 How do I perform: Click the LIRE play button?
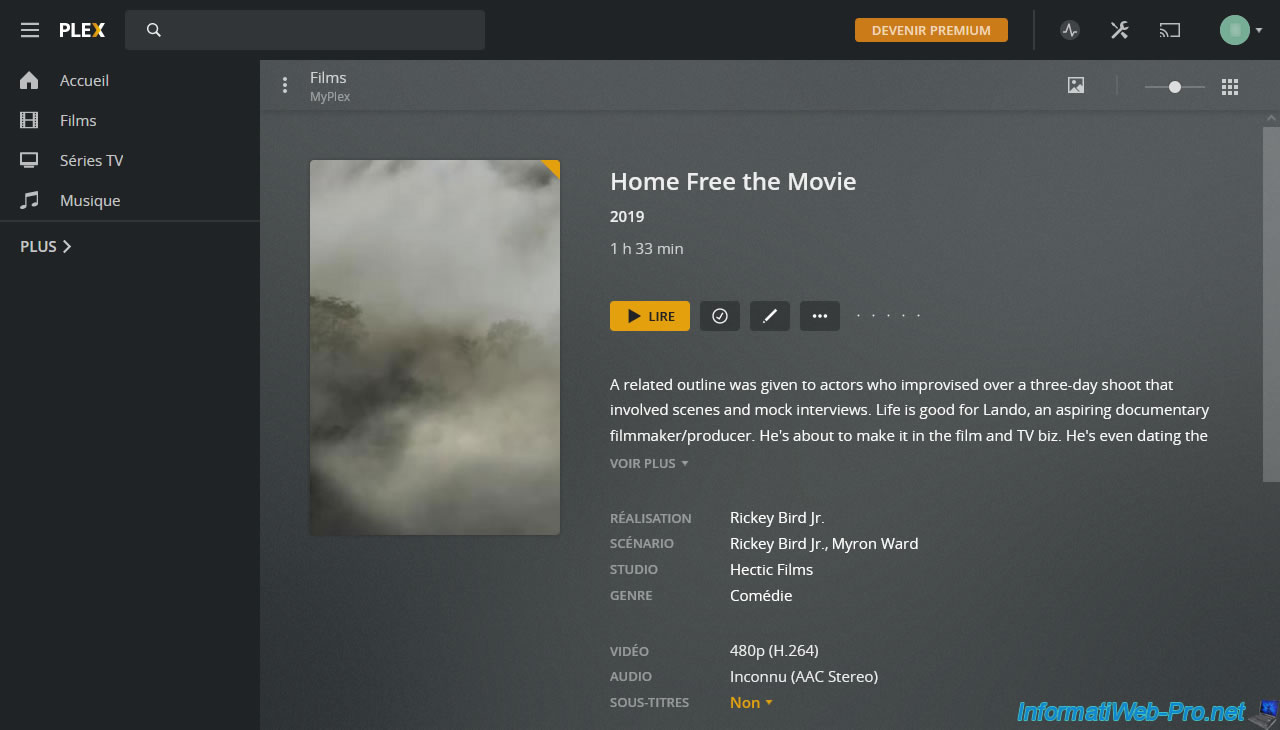coord(650,316)
